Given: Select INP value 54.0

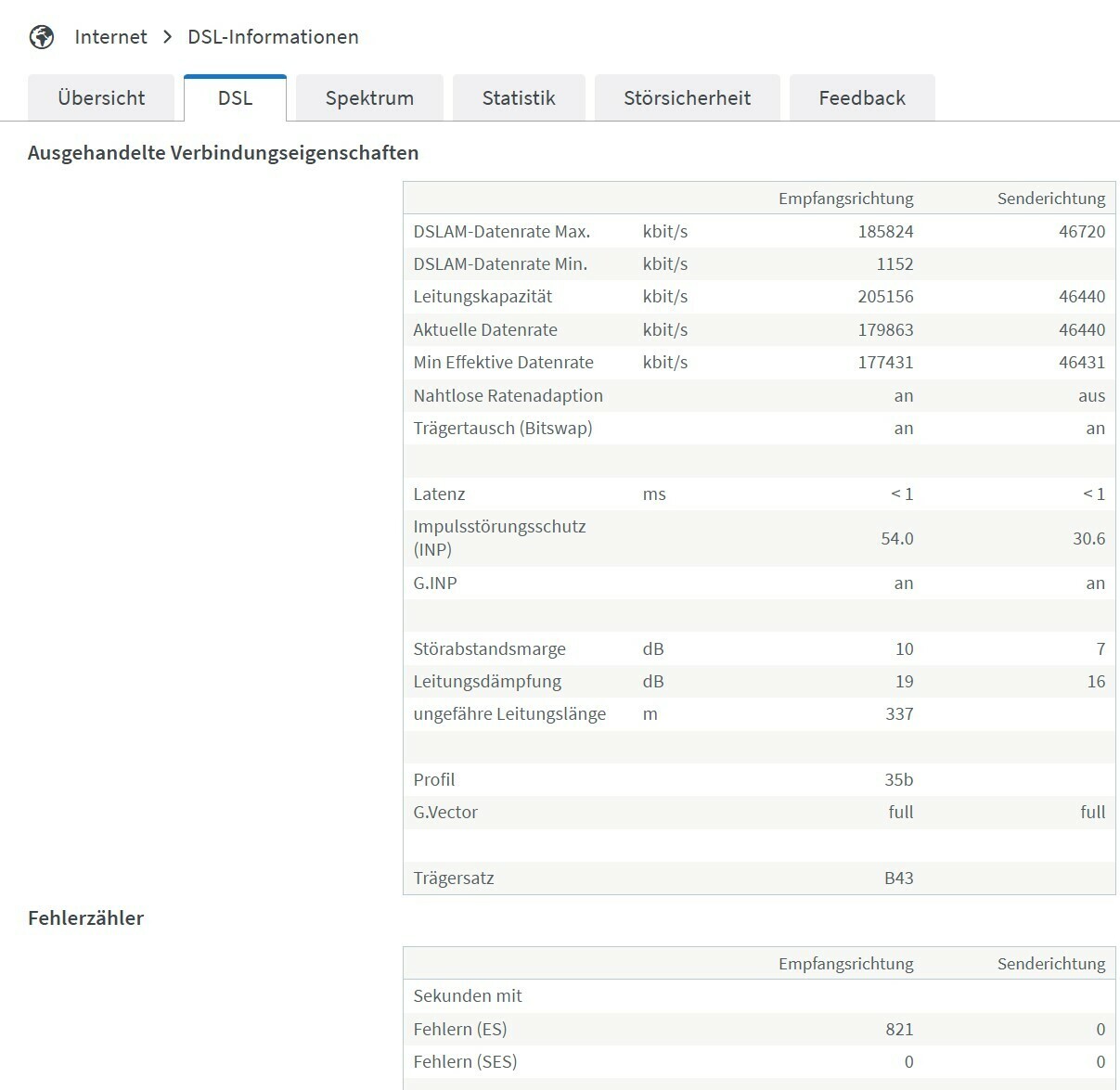Looking at the screenshot, I should pyautogui.click(x=896, y=539).
